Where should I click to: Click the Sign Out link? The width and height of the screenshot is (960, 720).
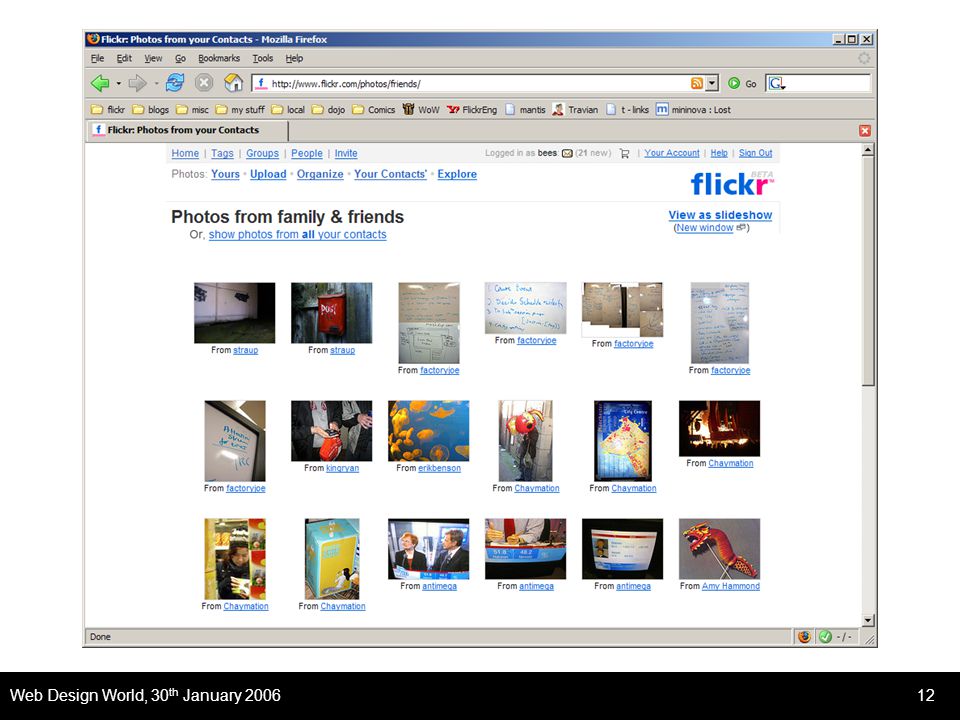click(756, 153)
